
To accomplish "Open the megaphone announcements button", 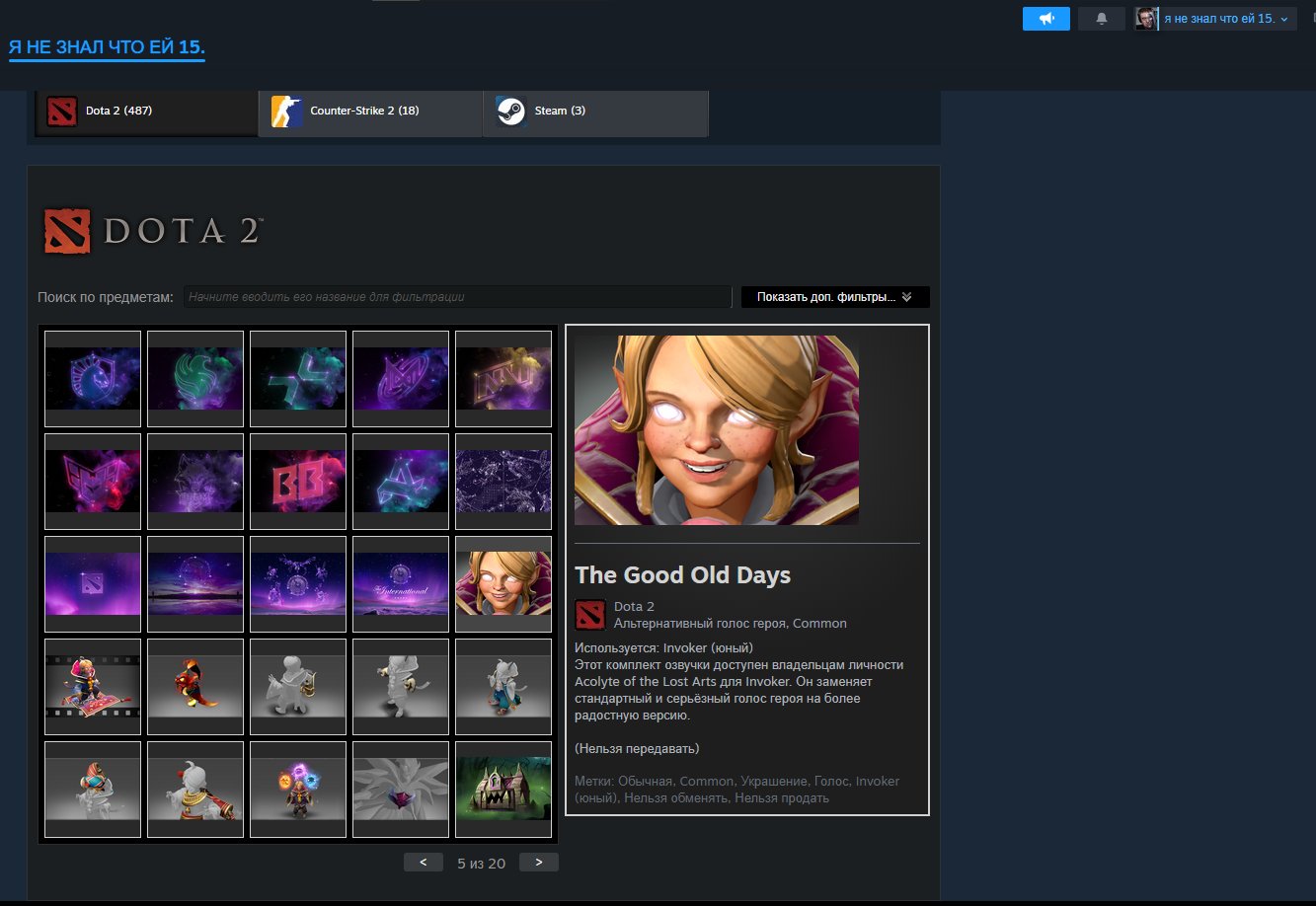I will coord(1046,19).
